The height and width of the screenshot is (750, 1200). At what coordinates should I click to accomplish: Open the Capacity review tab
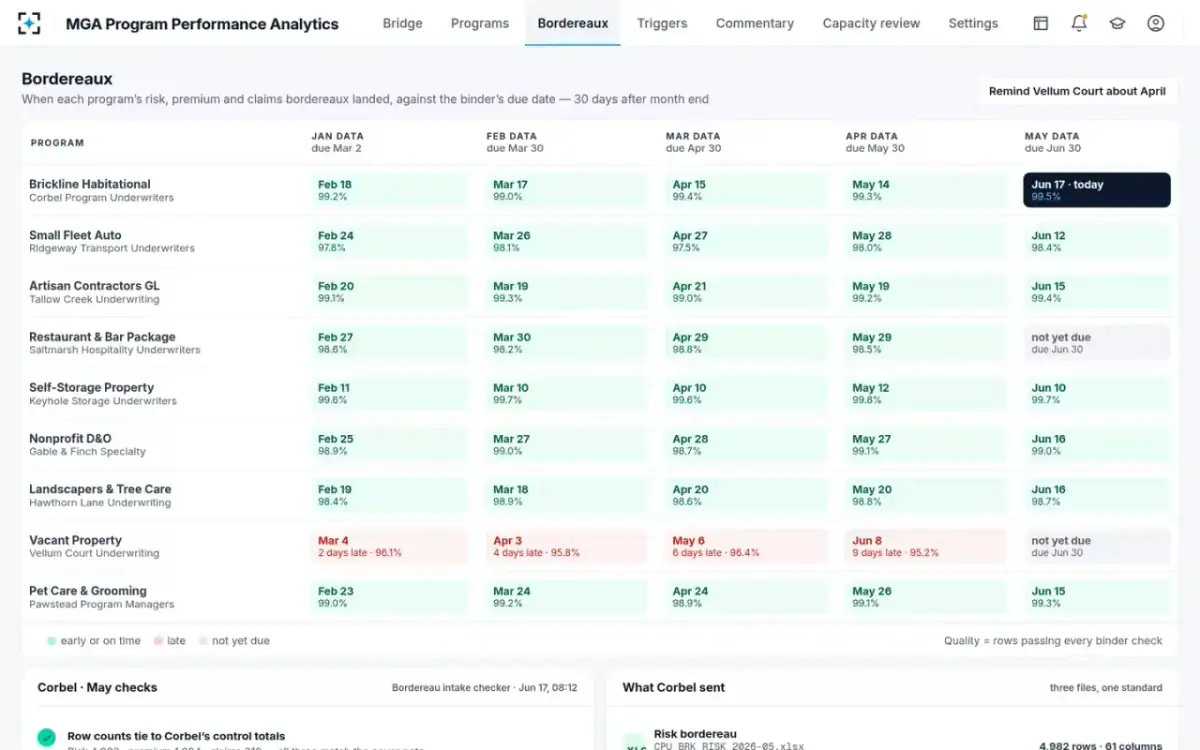point(871,23)
